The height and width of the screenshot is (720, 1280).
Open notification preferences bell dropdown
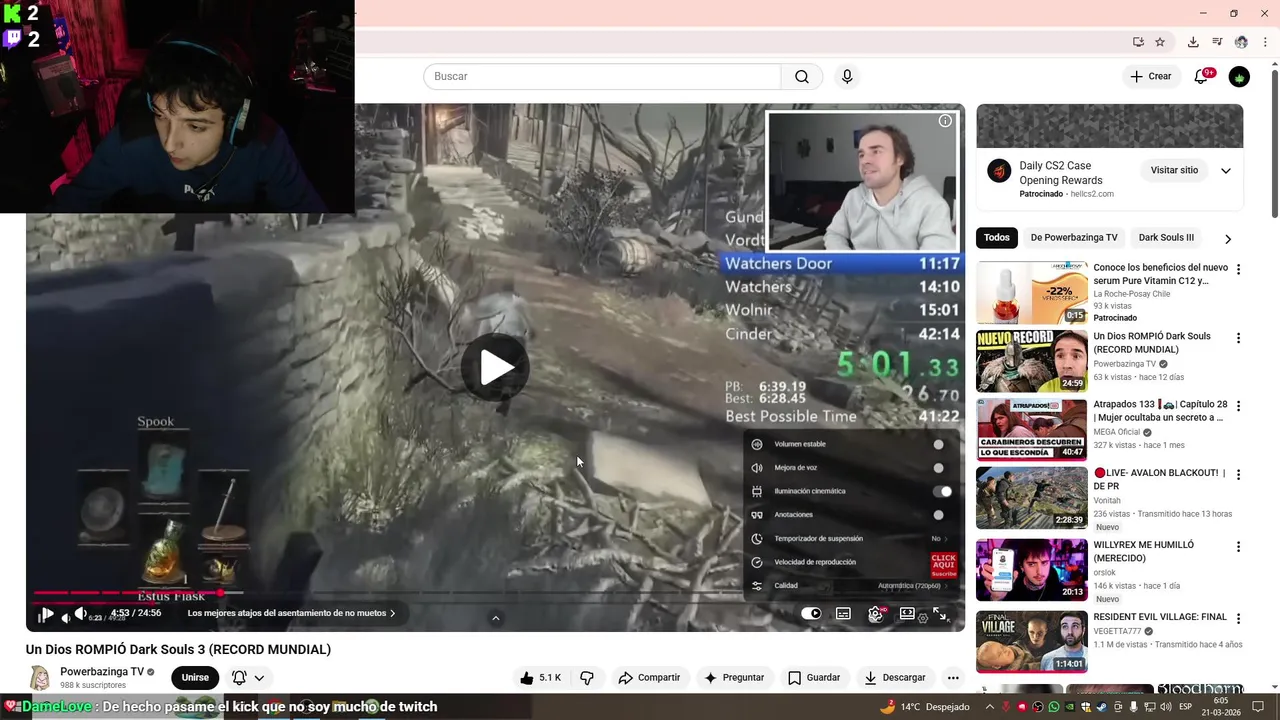[248, 678]
